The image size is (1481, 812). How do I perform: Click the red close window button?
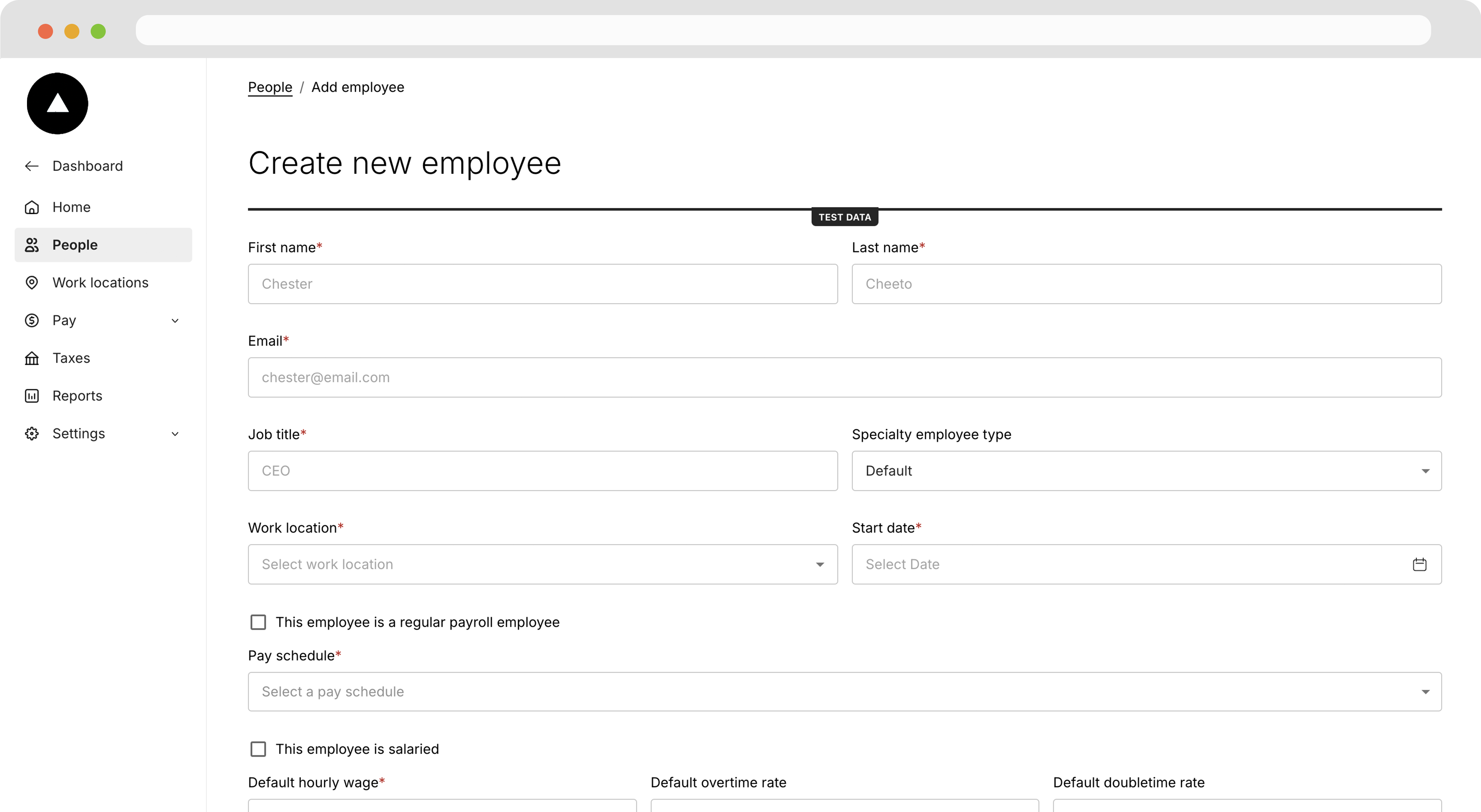tap(45, 31)
